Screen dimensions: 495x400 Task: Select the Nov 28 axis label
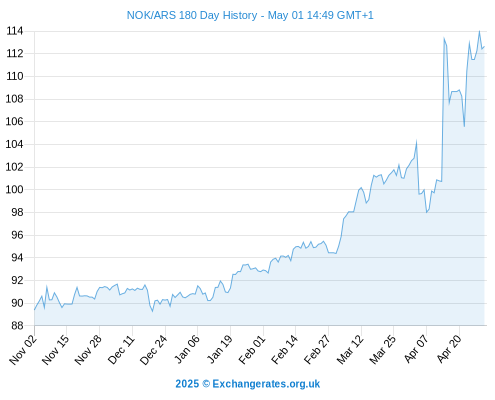pyautogui.click(x=88, y=349)
